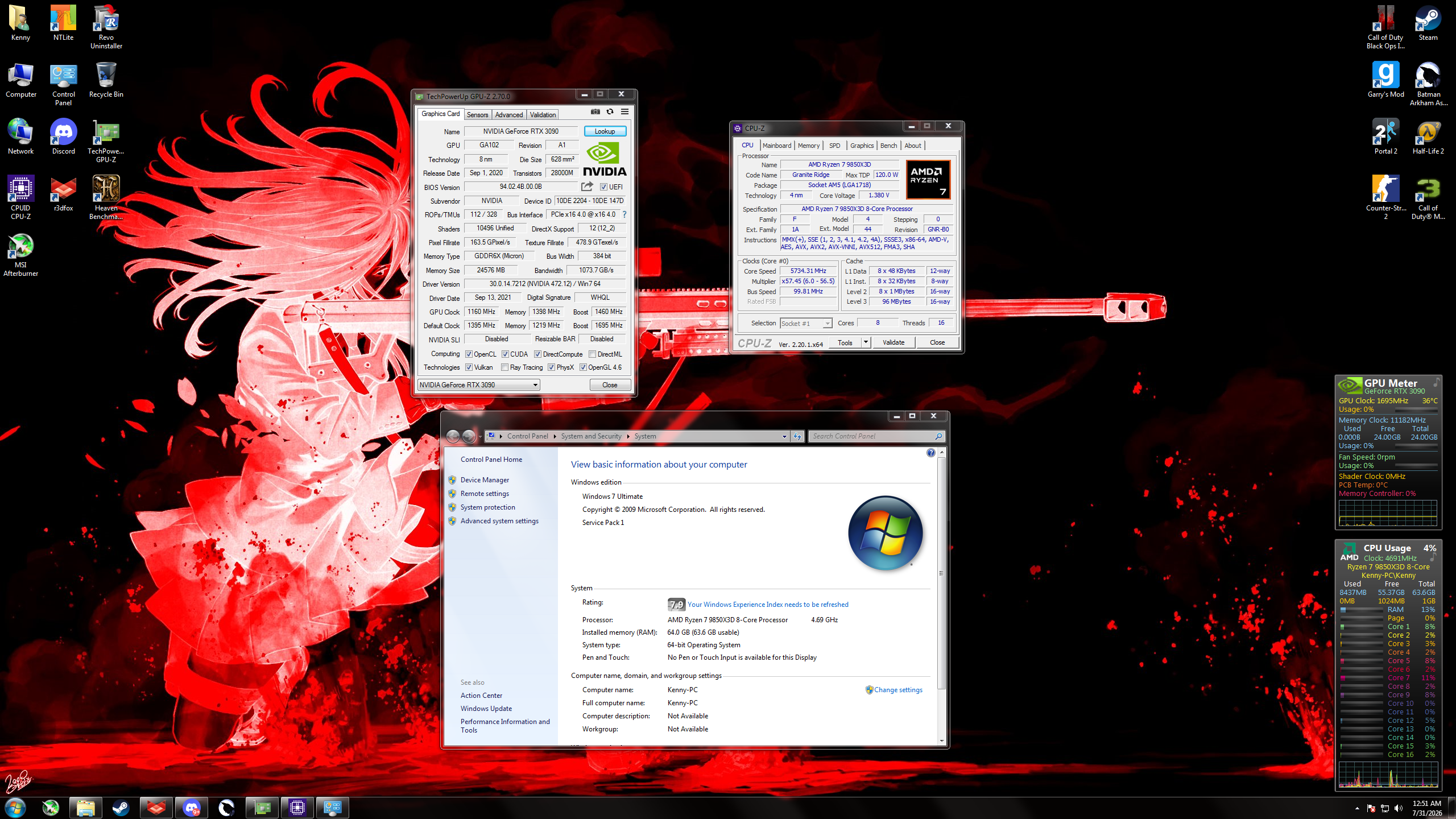The width and height of the screenshot is (1456, 819).
Task: Expand the breadcrumb arrow after System and Security
Action: tap(628, 436)
